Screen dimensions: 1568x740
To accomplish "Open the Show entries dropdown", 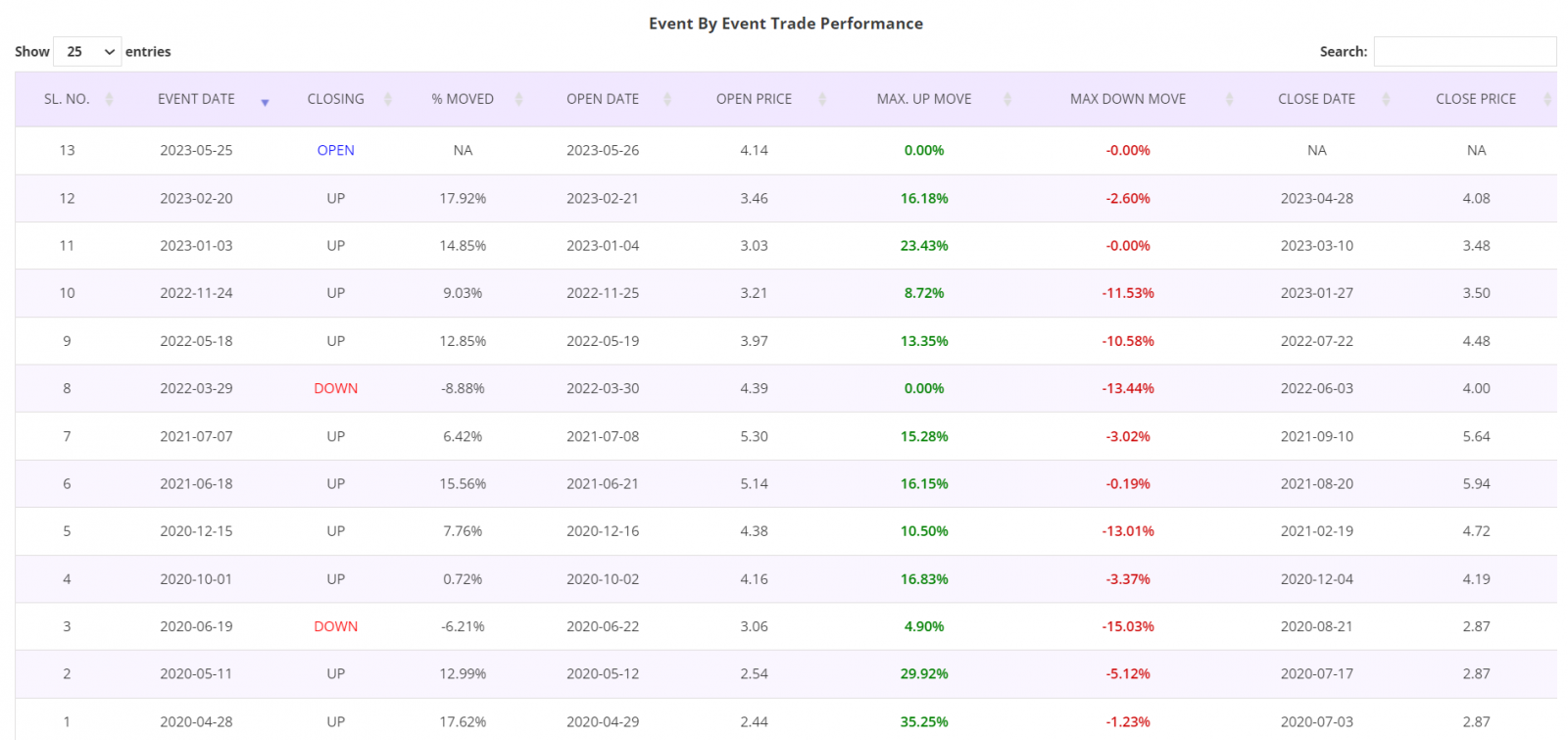I will pos(87,51).
